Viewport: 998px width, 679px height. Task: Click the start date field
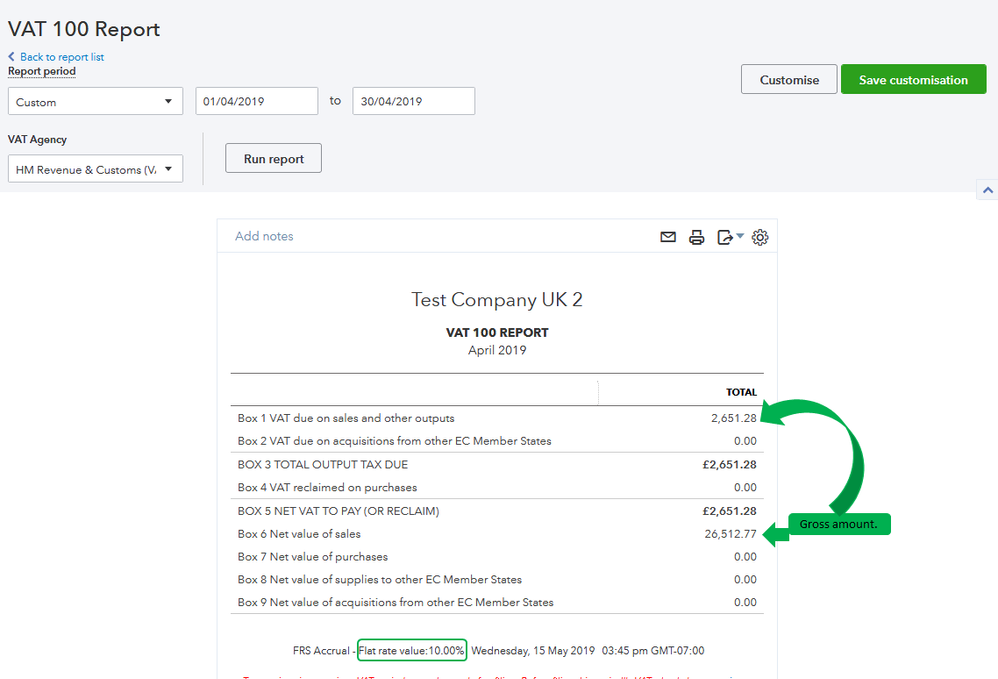pos(257,101)
